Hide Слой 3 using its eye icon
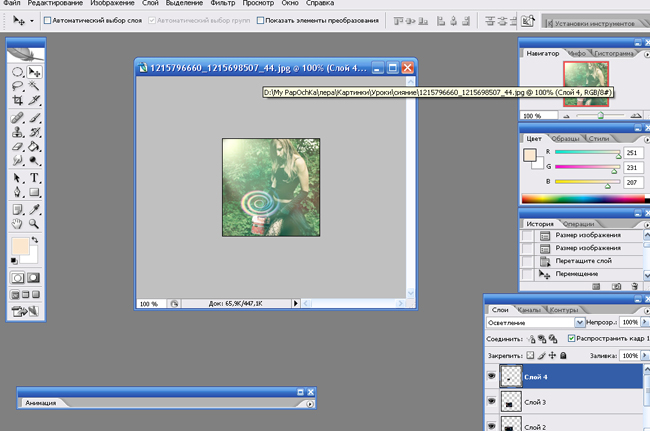650x431 pixels. click(492, 401)
